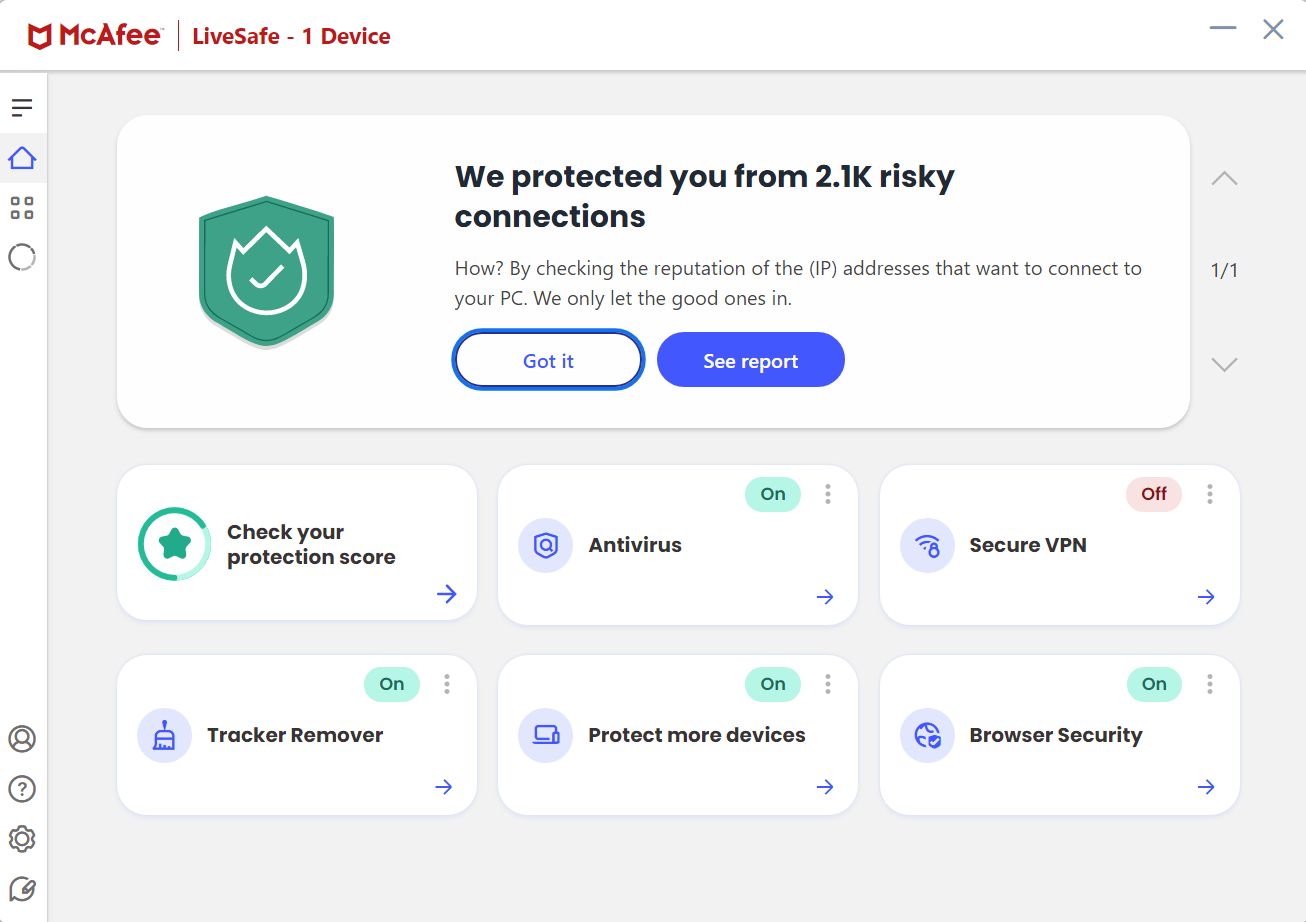Open the See report button
This screenshot has width=1306, height=922.
[750, 359]
